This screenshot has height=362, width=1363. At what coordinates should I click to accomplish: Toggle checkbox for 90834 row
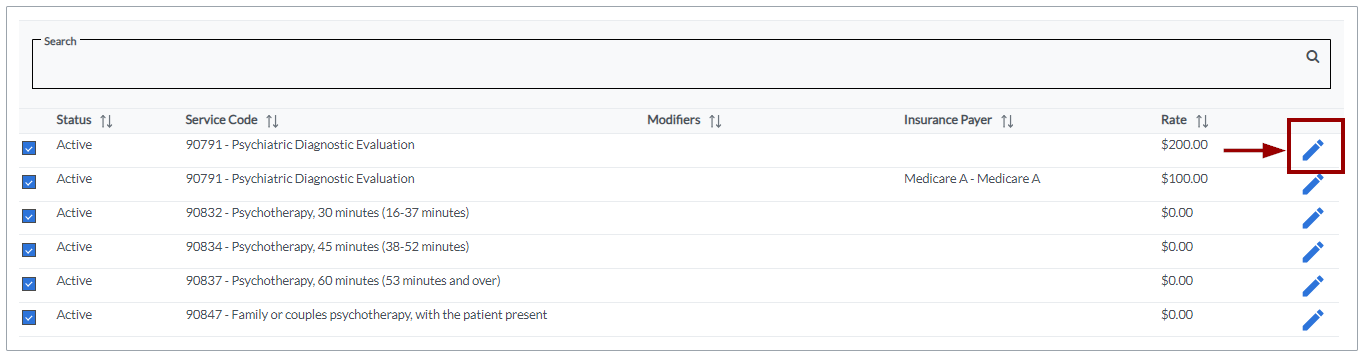click(29, 250)
